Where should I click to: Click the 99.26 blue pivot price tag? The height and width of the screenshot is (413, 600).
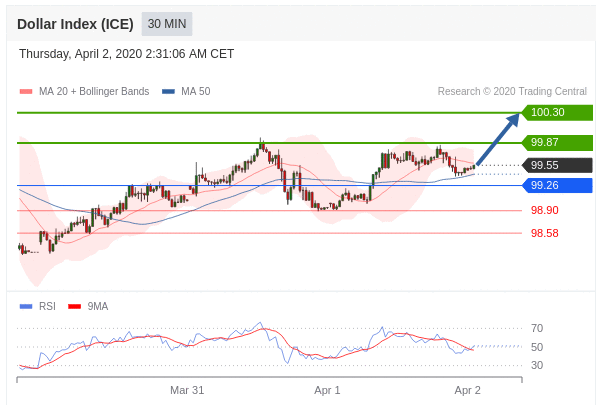(x=558, y=185)
